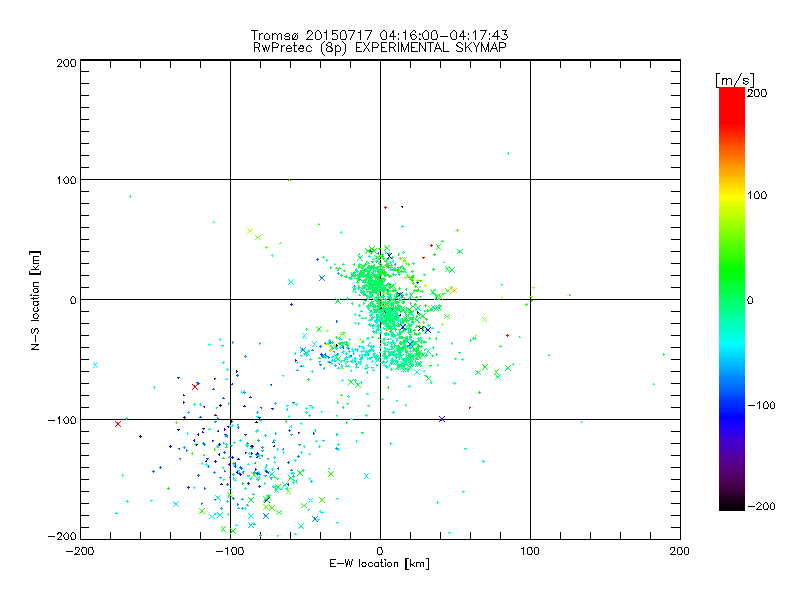Click the 'N-S location [km]' axis label

(x=35, y=300)
